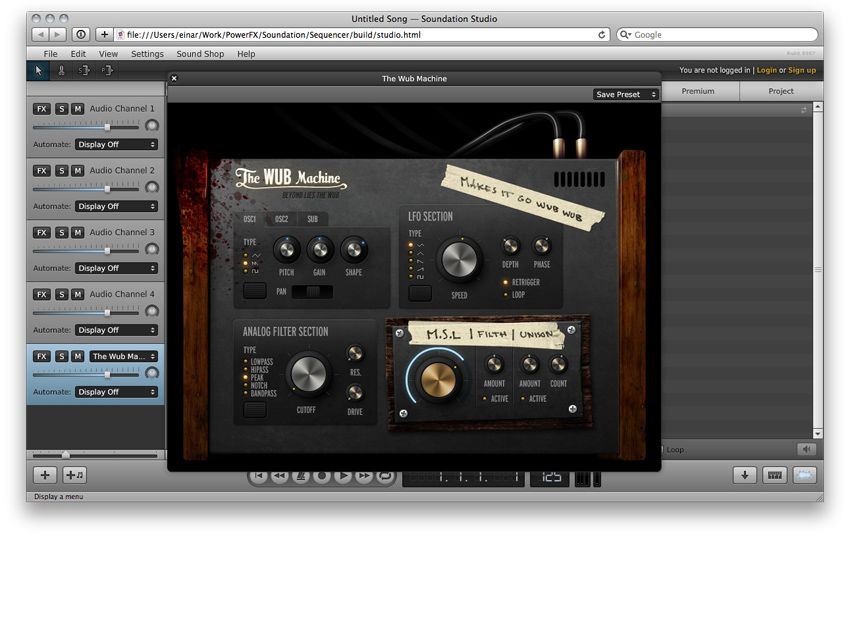Select the P tool in toolbar
Screen dimensions: 850x638
click(x=107, y=70)
